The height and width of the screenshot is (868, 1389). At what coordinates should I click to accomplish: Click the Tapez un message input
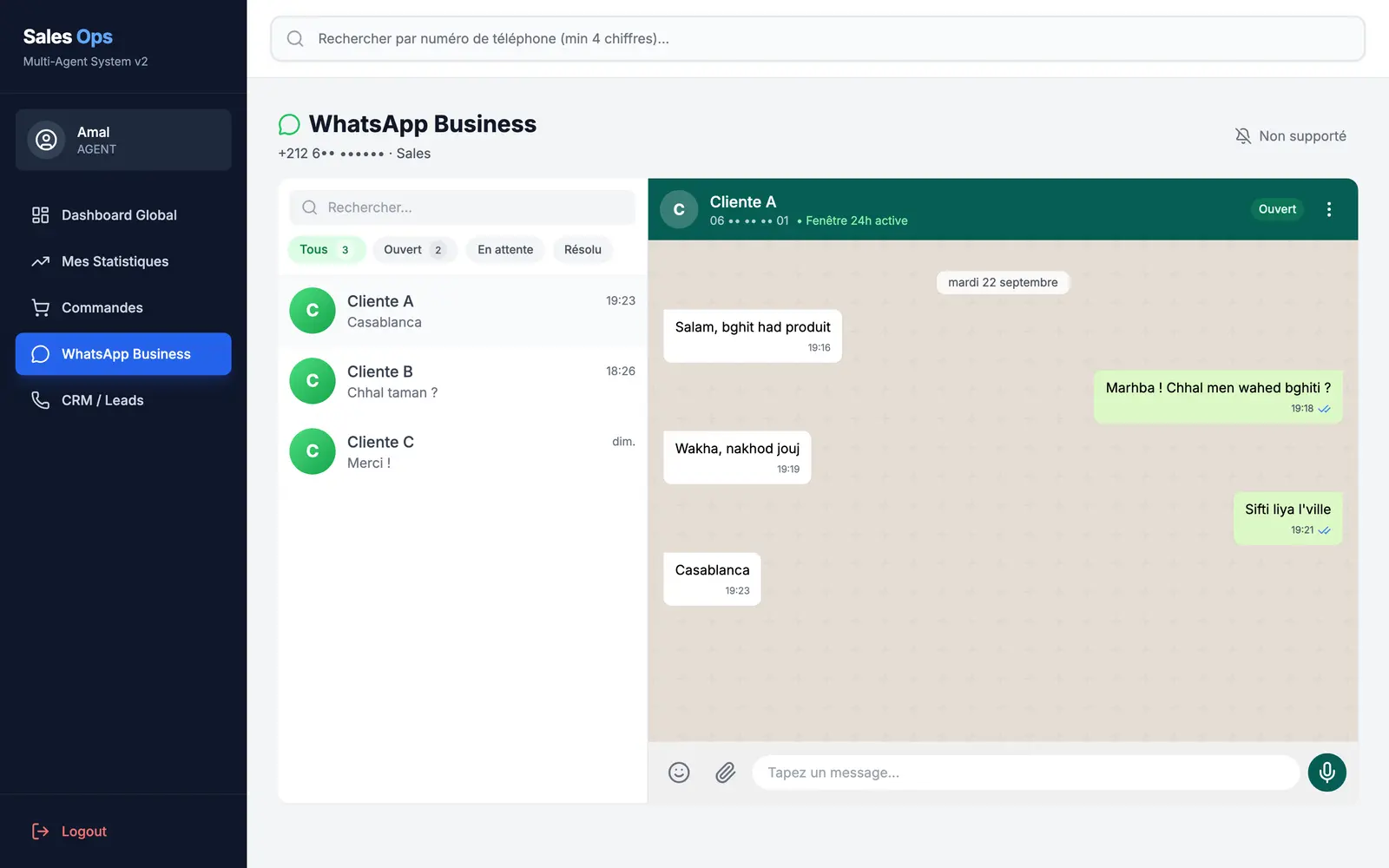[1025, 773]
